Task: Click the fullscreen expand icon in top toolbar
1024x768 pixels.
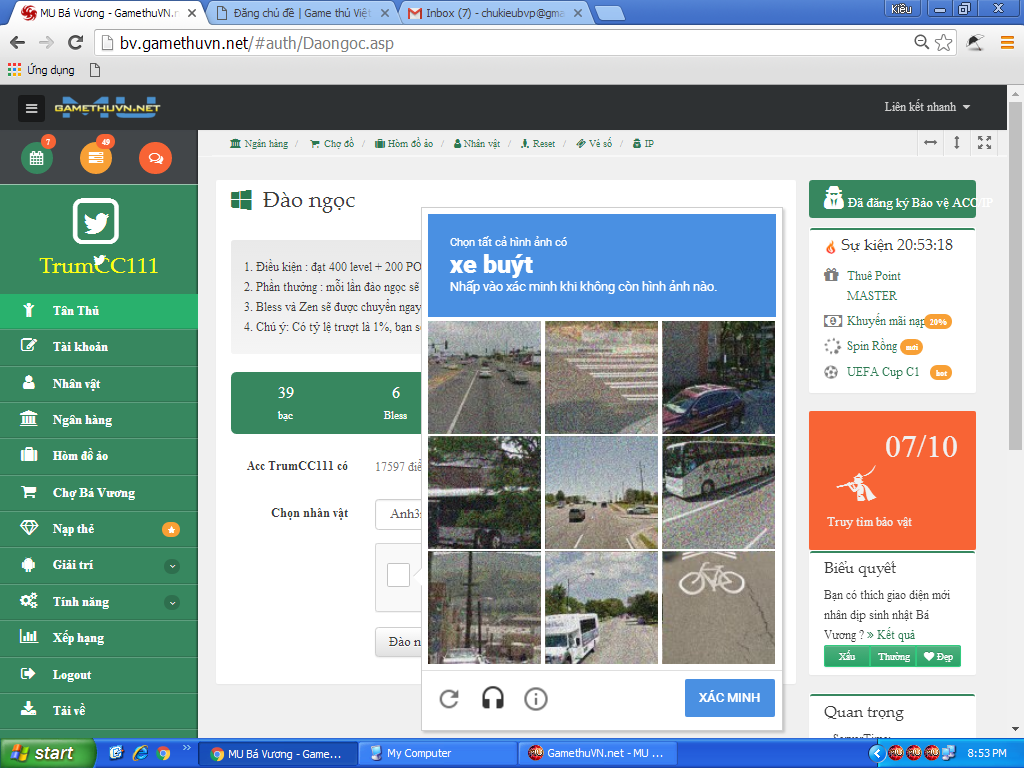Action: (x=985, y=143)
